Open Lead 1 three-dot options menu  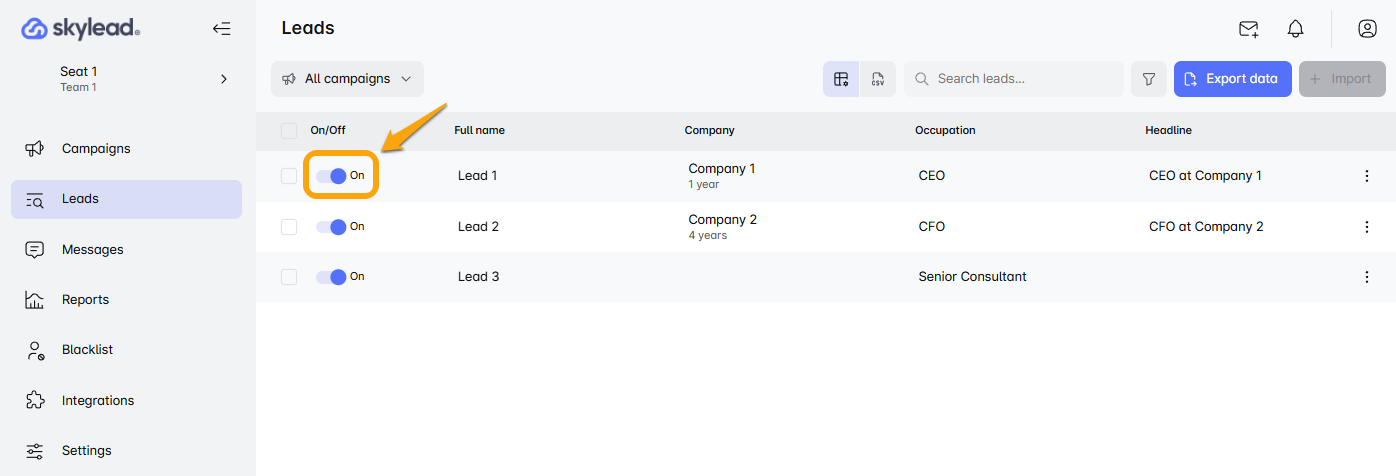click(1366, 176)
